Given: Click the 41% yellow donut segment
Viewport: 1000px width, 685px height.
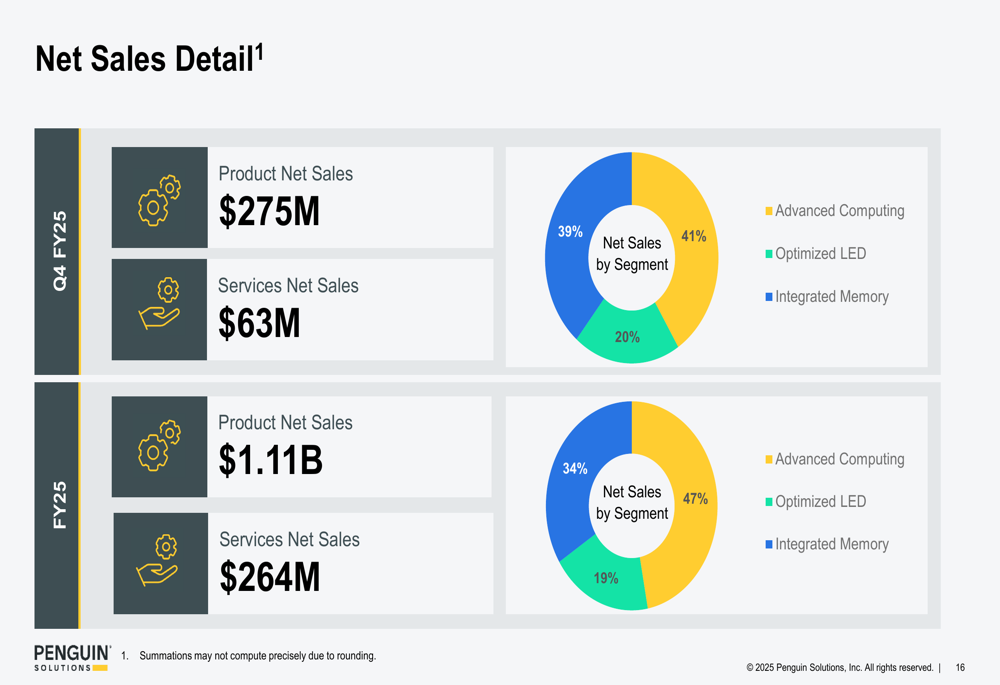Looking at the screenshot, I should pyautogui.click(x=693, y=237).
